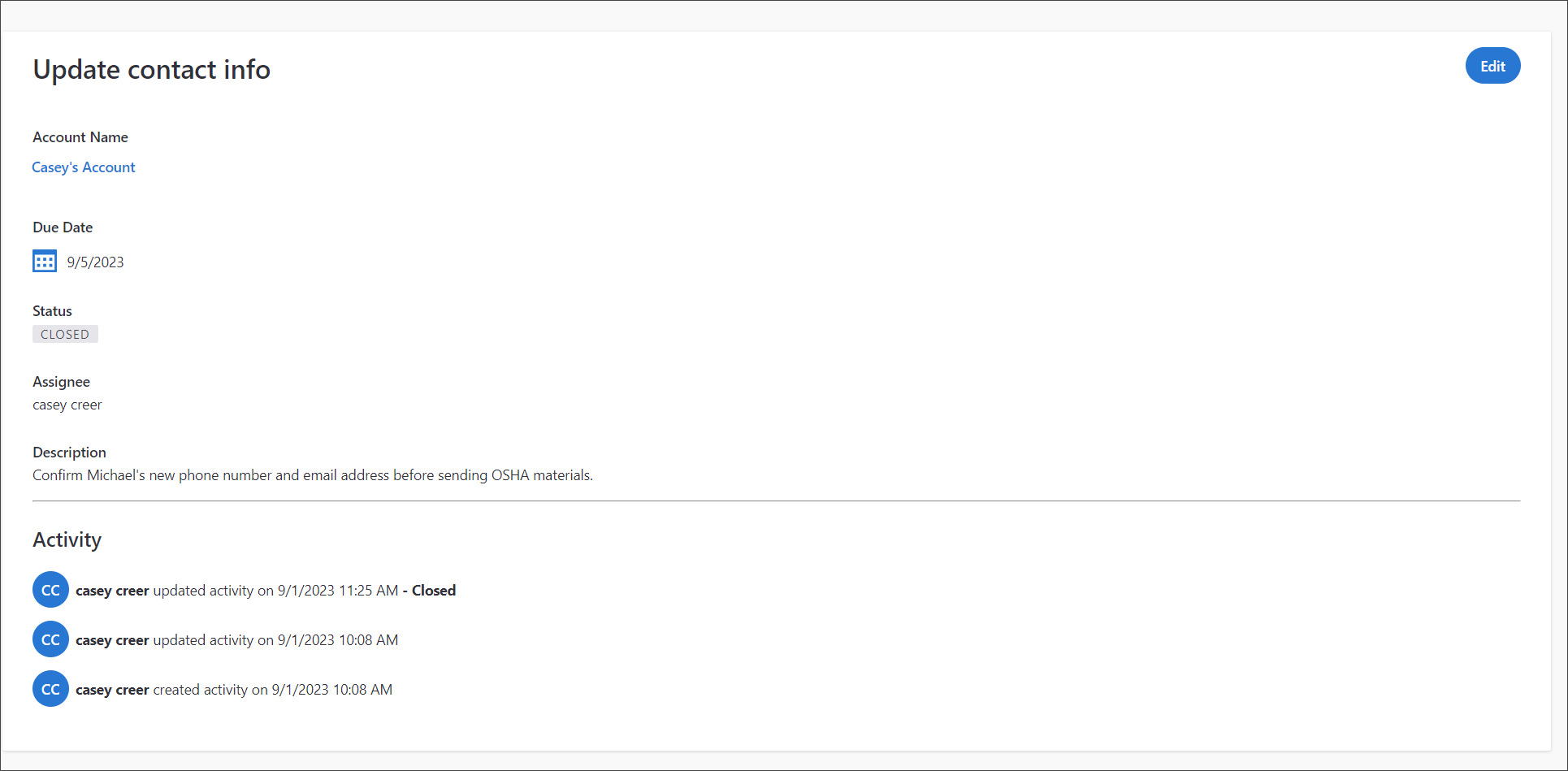Click the Status field label
This screenshot has width=1568, height=771.
(52, 311)
